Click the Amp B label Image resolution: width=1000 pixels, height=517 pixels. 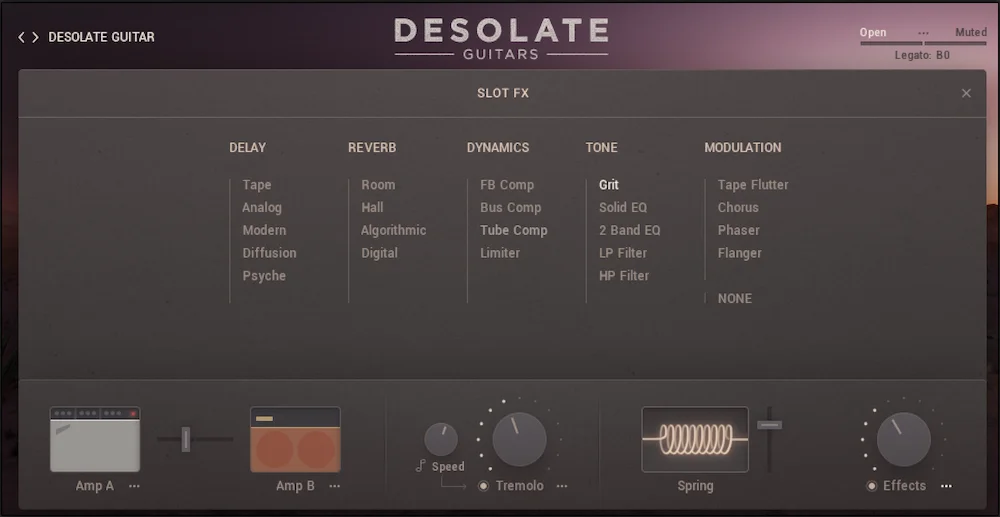point(295,486)
